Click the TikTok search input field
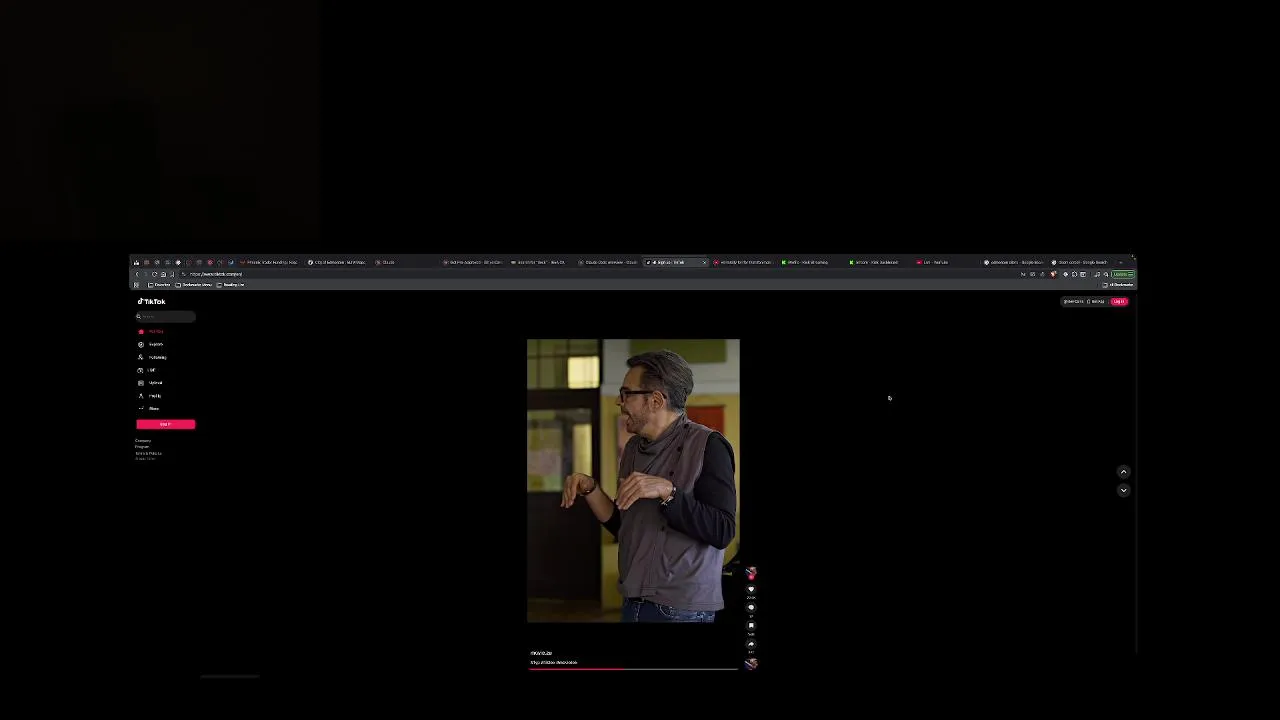Viewport: 1280px width, 720px height. click(166, 316)
